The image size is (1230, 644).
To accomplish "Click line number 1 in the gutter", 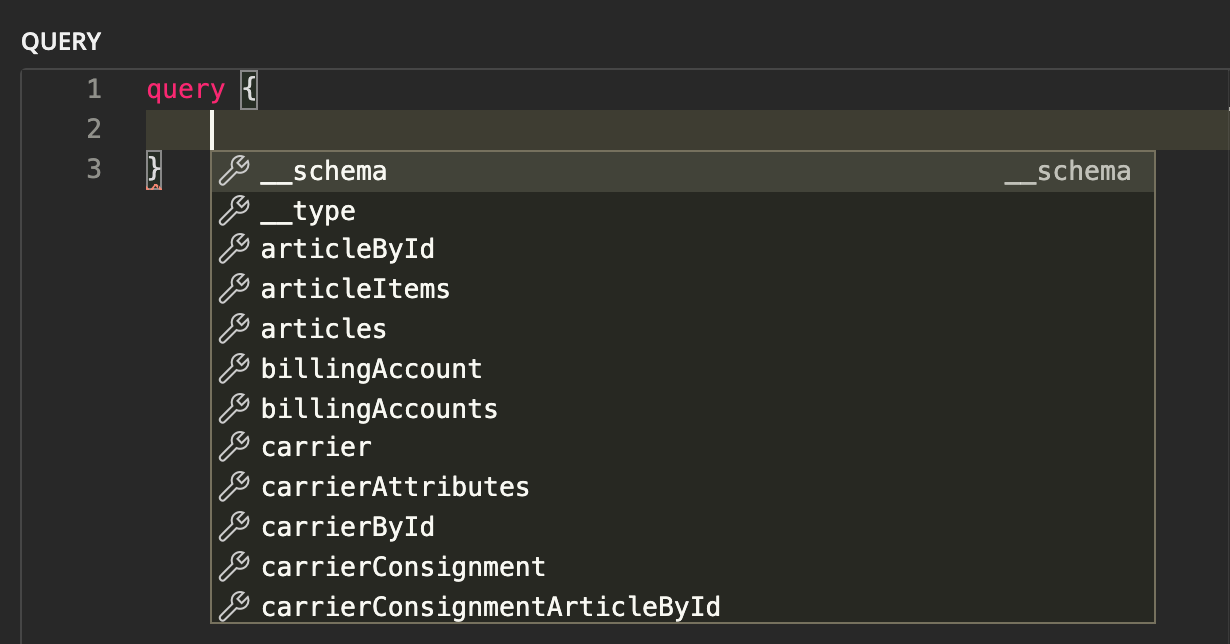I will tap(94, 90).
